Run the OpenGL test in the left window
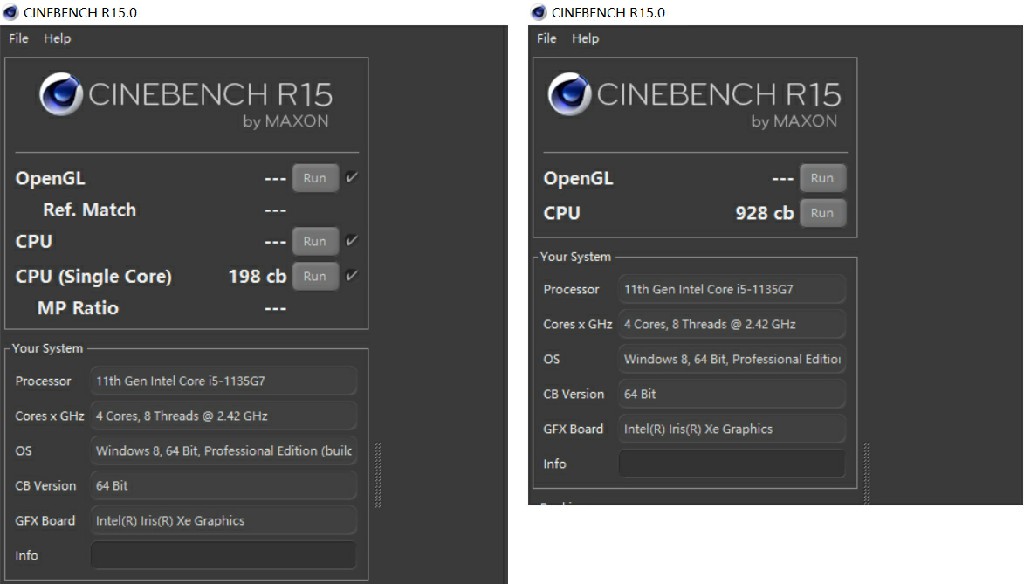This screenshot has width=1024, height=584. pyautogui.click(x=315, y=178)
